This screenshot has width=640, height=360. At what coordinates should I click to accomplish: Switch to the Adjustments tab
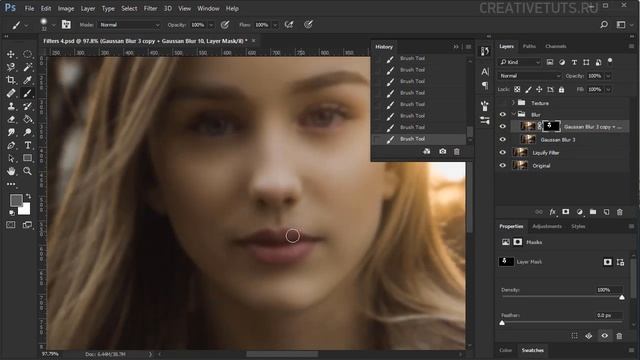click(x=547, y=226)
